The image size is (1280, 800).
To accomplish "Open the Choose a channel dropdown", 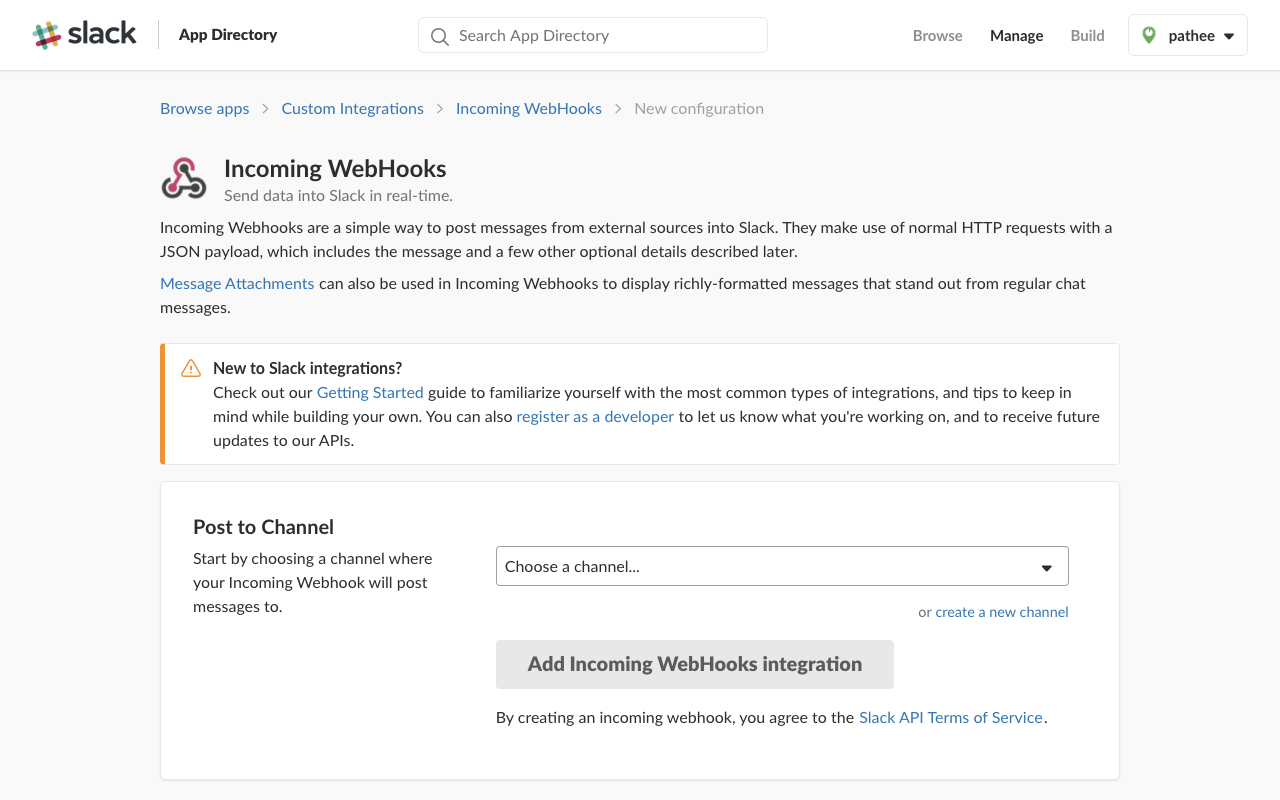I will [782, 566].
